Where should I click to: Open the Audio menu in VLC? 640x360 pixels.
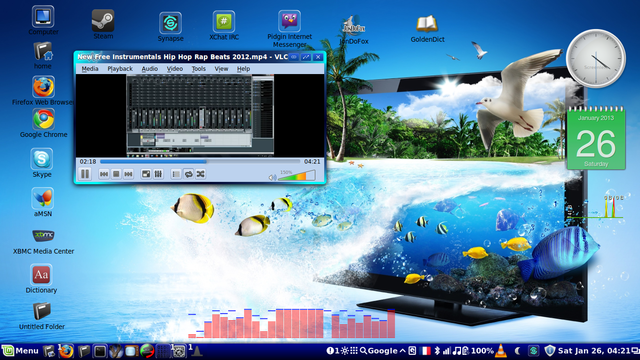[x=150, y=69]
